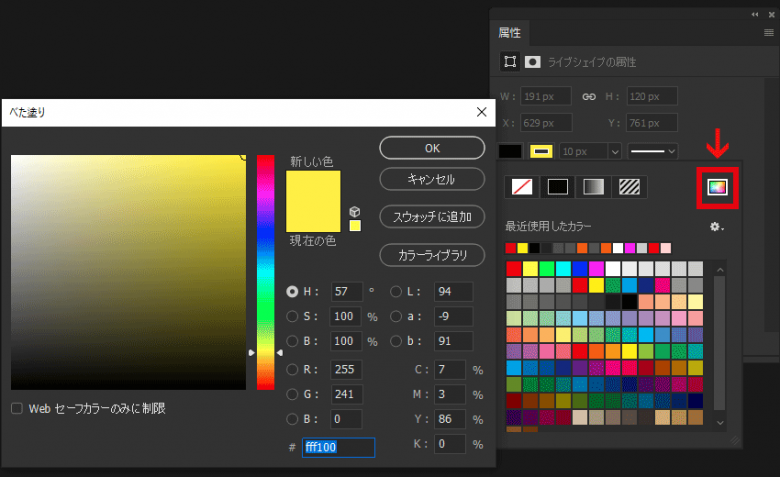Select the H hue radio button
The width and height of the screenshot is (780, 477).
pyautogui.click(x=292, y=291)
